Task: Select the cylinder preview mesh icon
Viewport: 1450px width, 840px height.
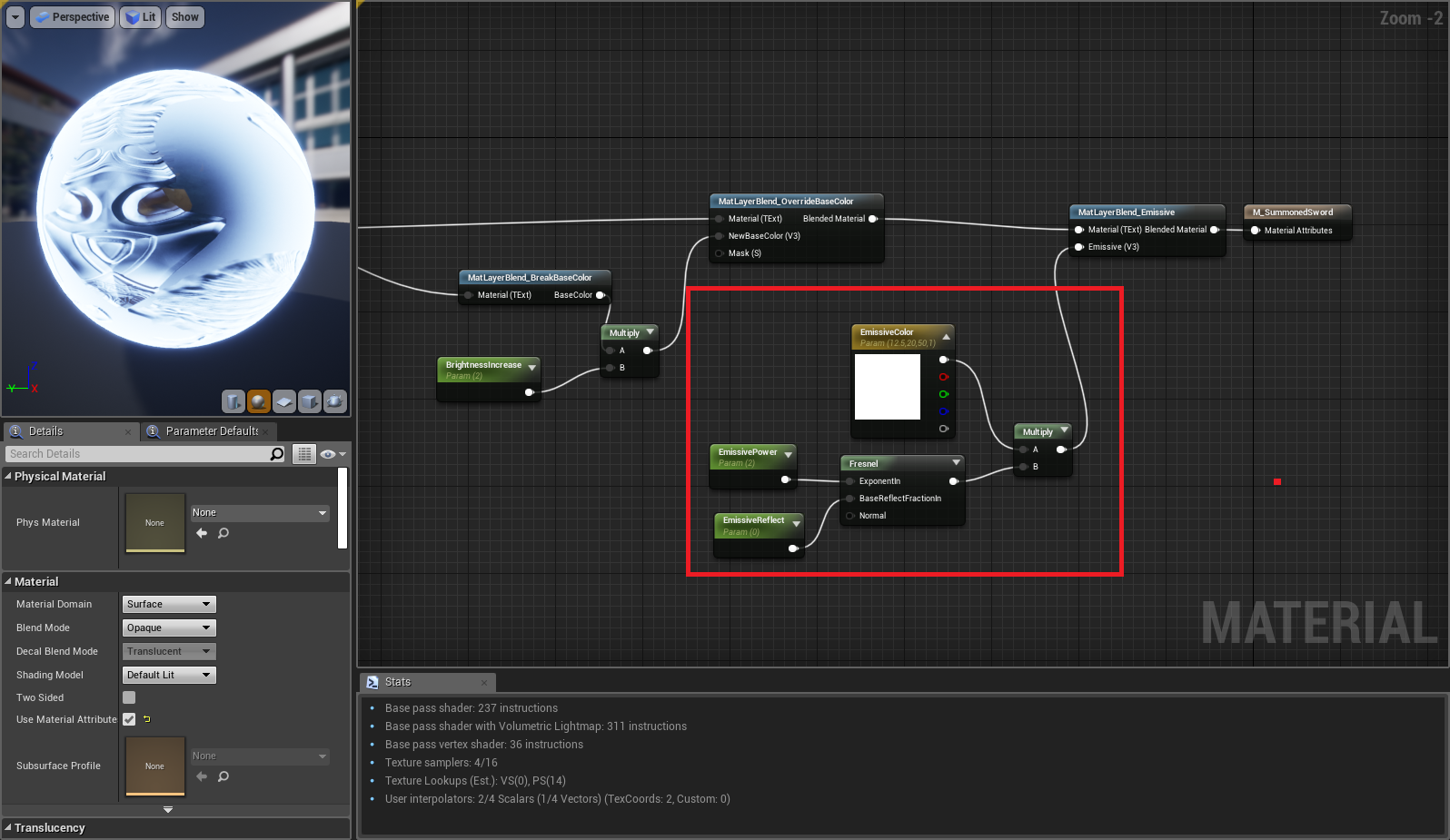Action: coord(233,401)
